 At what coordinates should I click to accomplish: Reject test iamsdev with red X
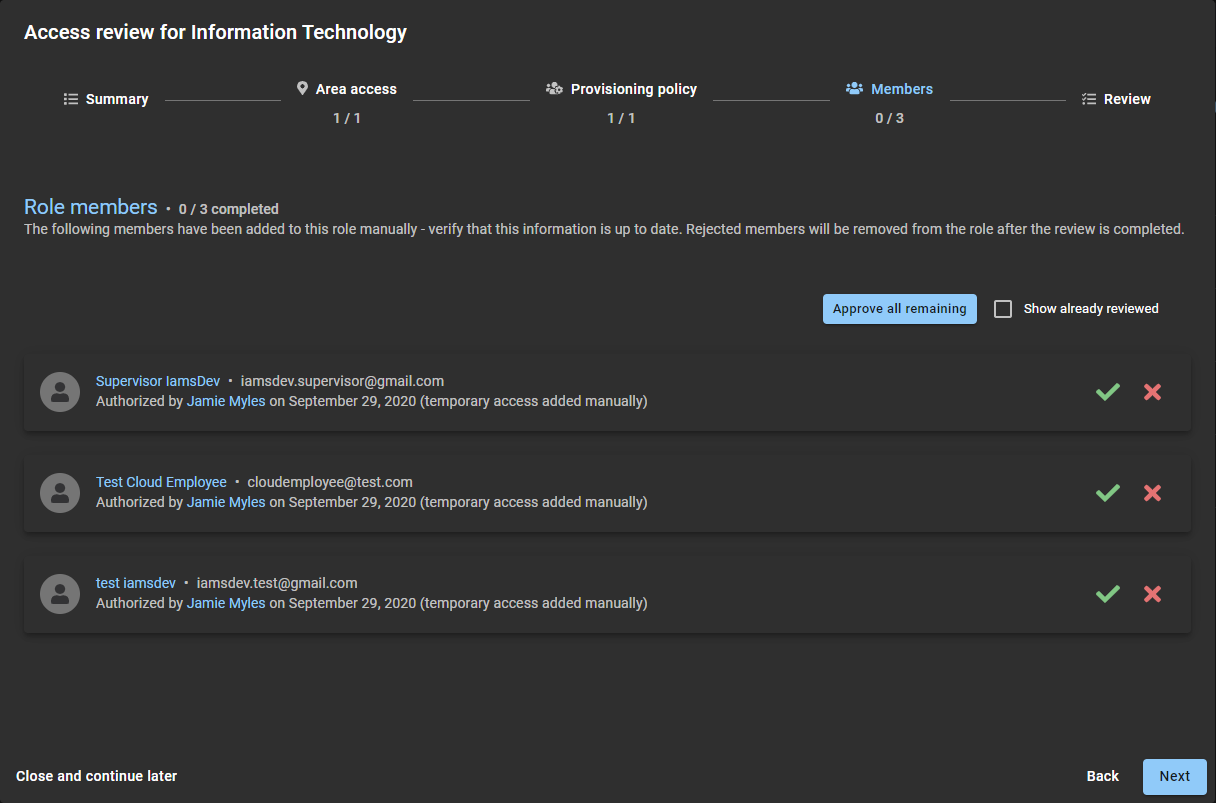pos(1152,594)
